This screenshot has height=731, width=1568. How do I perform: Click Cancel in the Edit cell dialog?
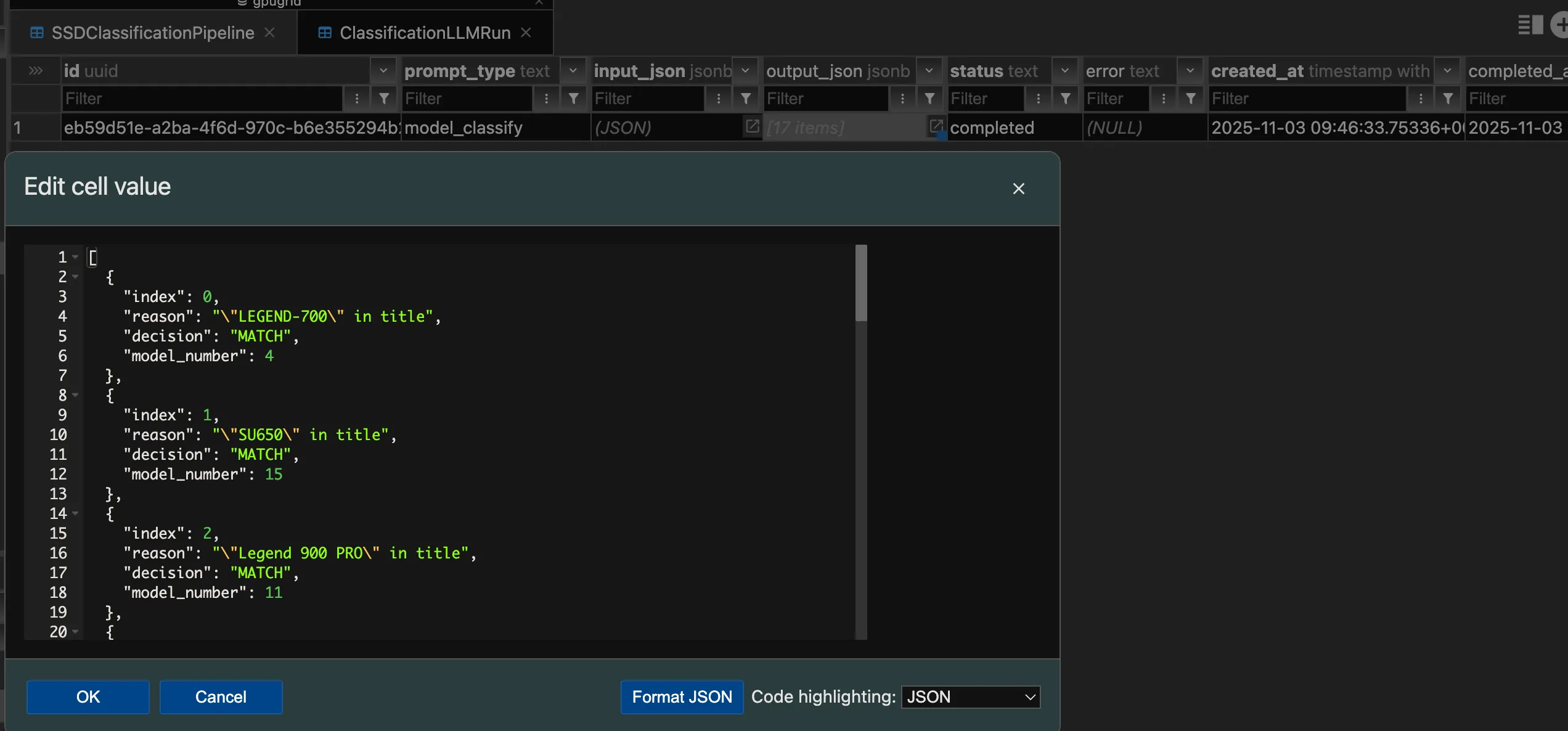(221, 697)
